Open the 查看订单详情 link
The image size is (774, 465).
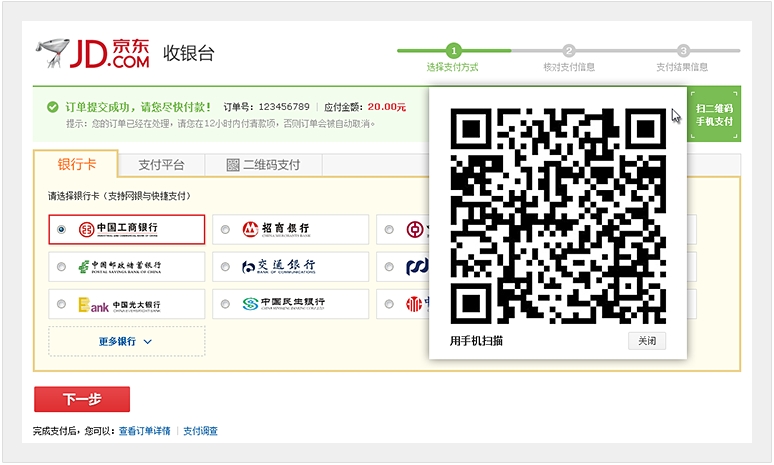144,431
